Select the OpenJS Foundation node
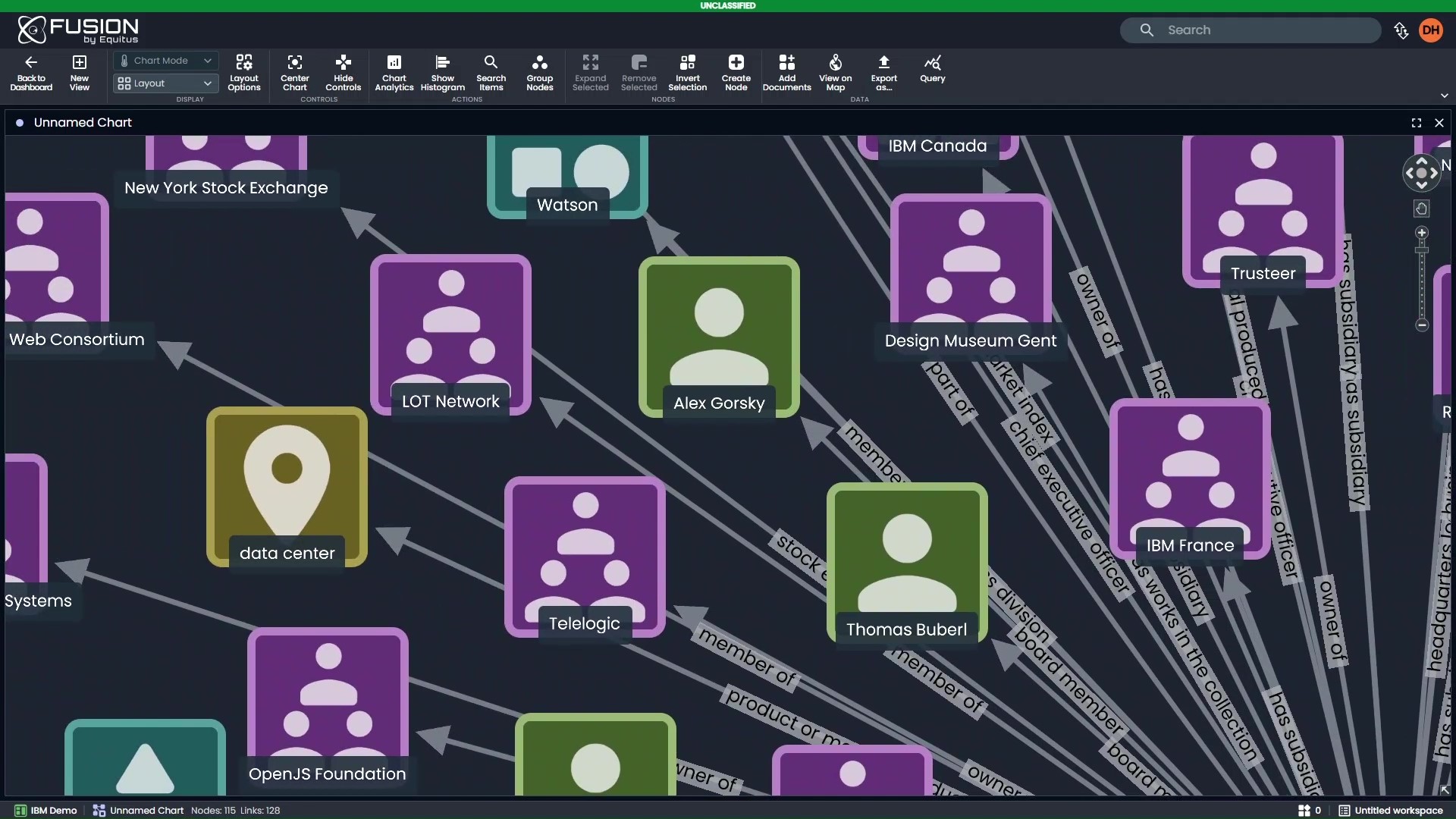The width and height of the screenshot is (1456, 819). click(328, 708)
